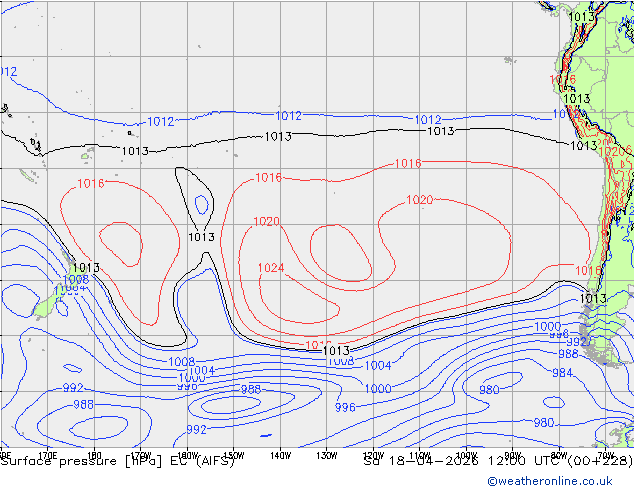Click the 'Surface pressure [hPa] EC (AIFS)' title
Screen dimensions: 634x490
pos(118,461)
